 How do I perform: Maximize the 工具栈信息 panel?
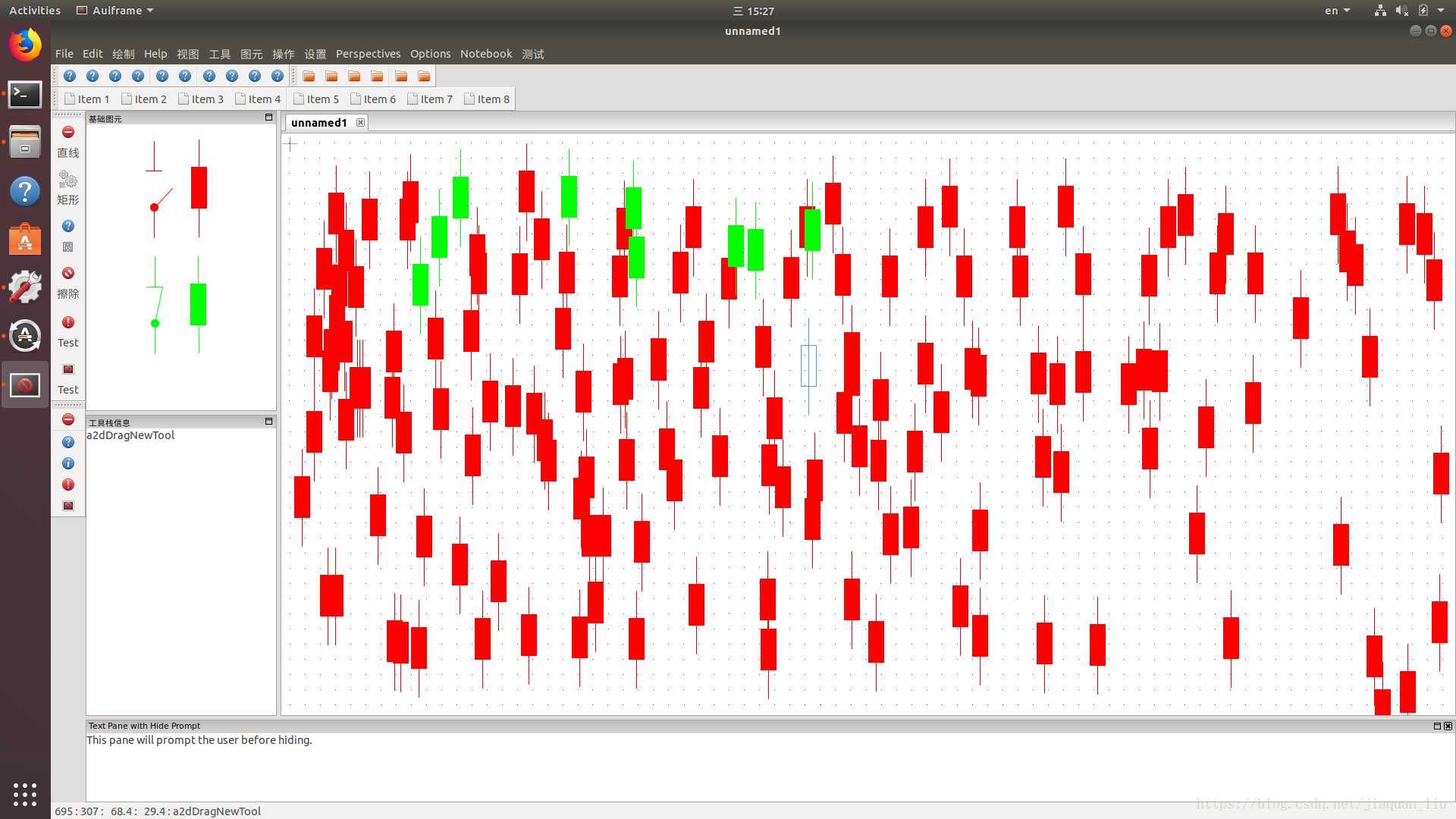268,421
